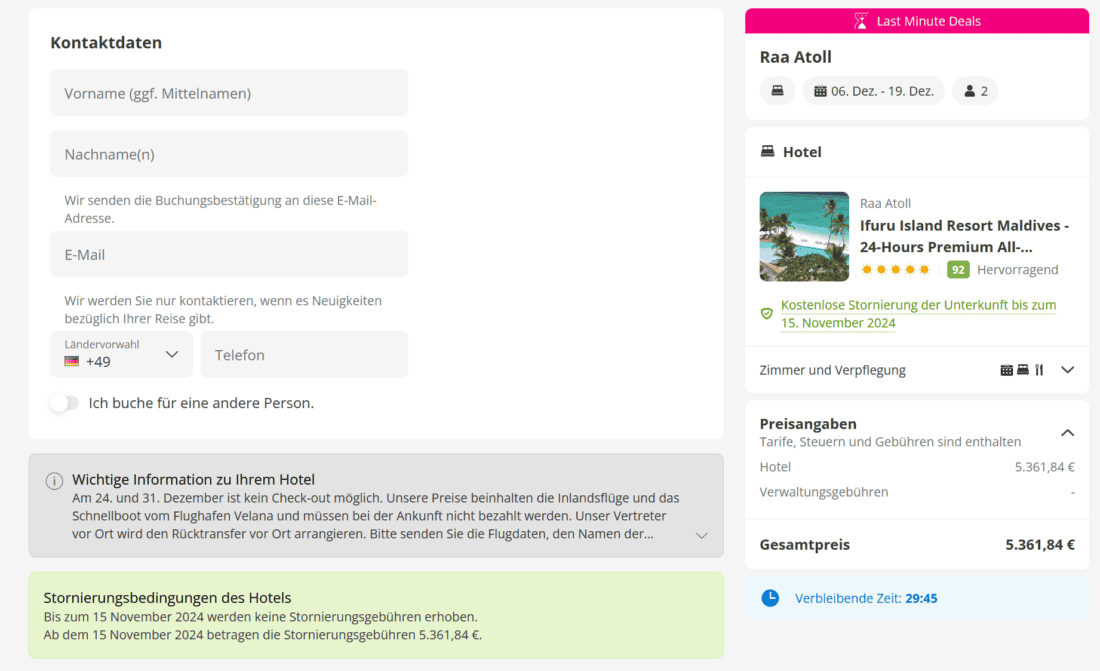Click the German flag in the country code

pyautogui.click(x=71, y=362)
